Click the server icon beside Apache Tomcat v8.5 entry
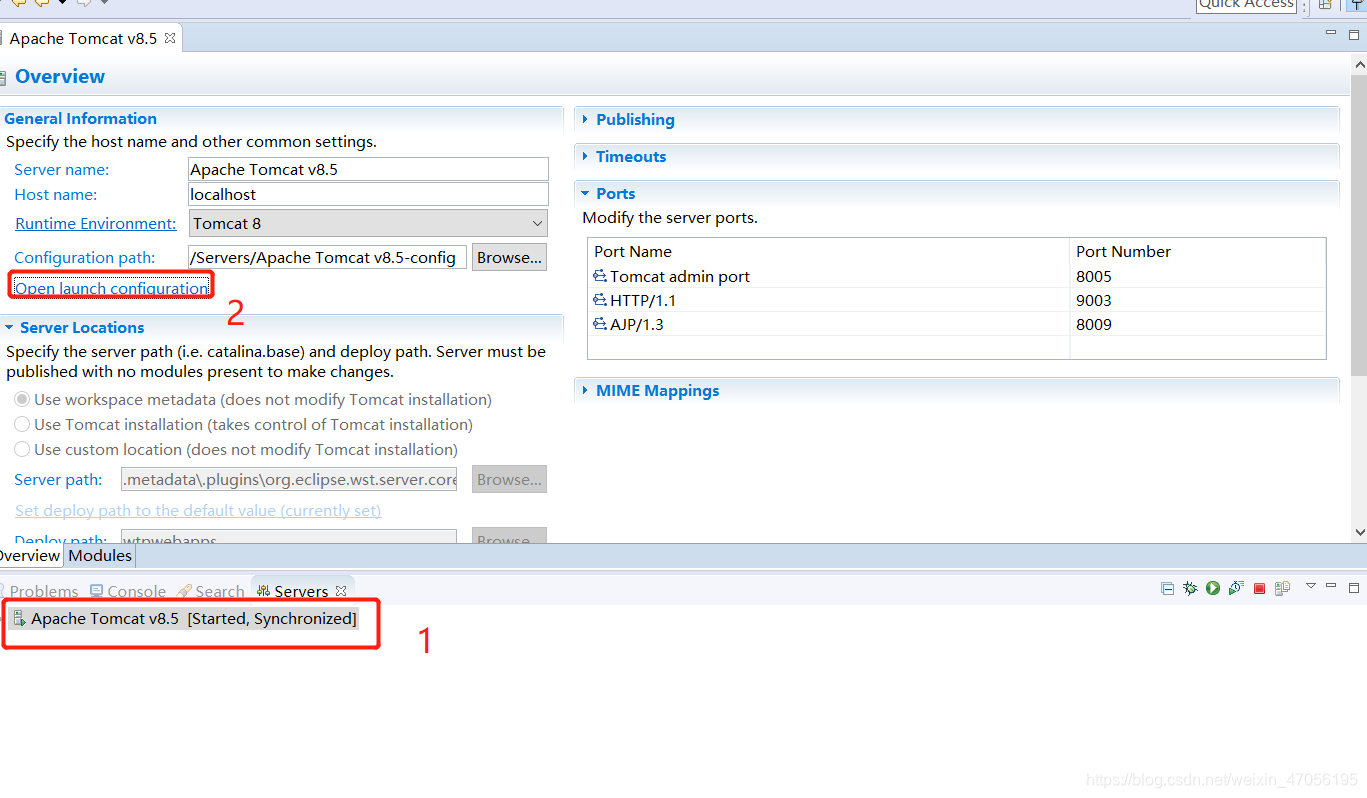The width and height of the screenshot is (1367, 798). 19,618
